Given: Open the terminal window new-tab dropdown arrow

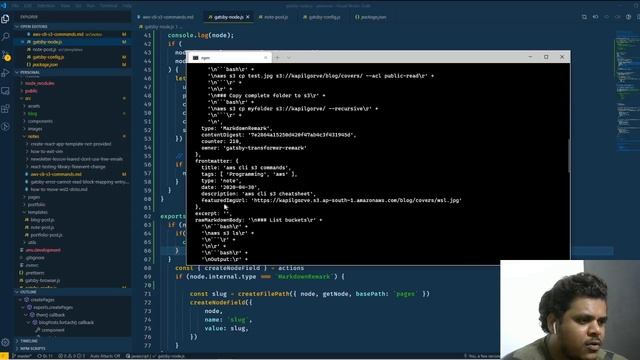Looking at the screenshot, I should click(289, 58).
